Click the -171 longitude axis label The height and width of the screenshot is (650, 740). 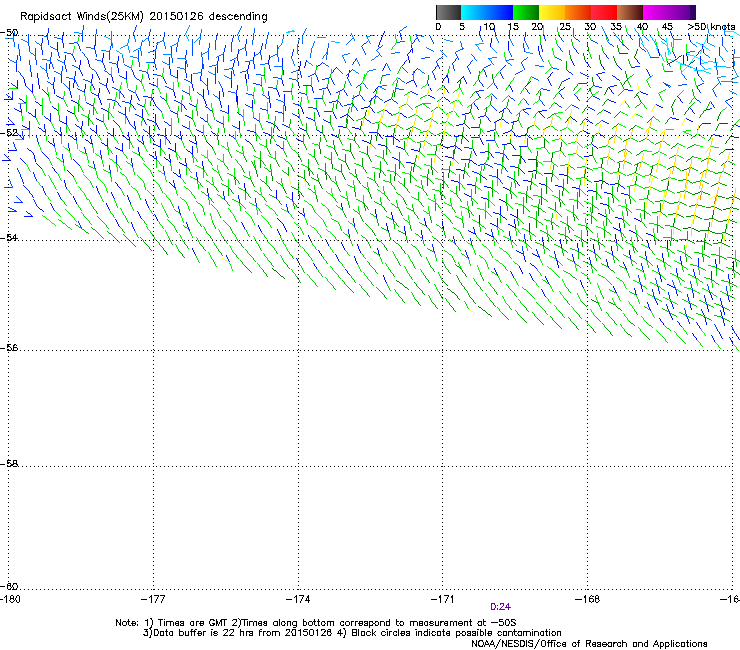(x=443, y=599)
